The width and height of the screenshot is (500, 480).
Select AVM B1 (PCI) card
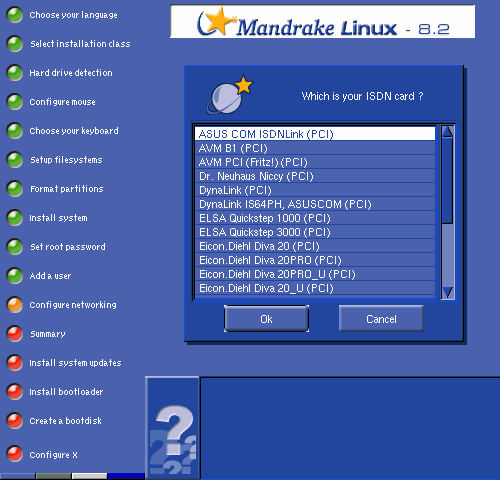pyautogui.click(x=315, y=148)
